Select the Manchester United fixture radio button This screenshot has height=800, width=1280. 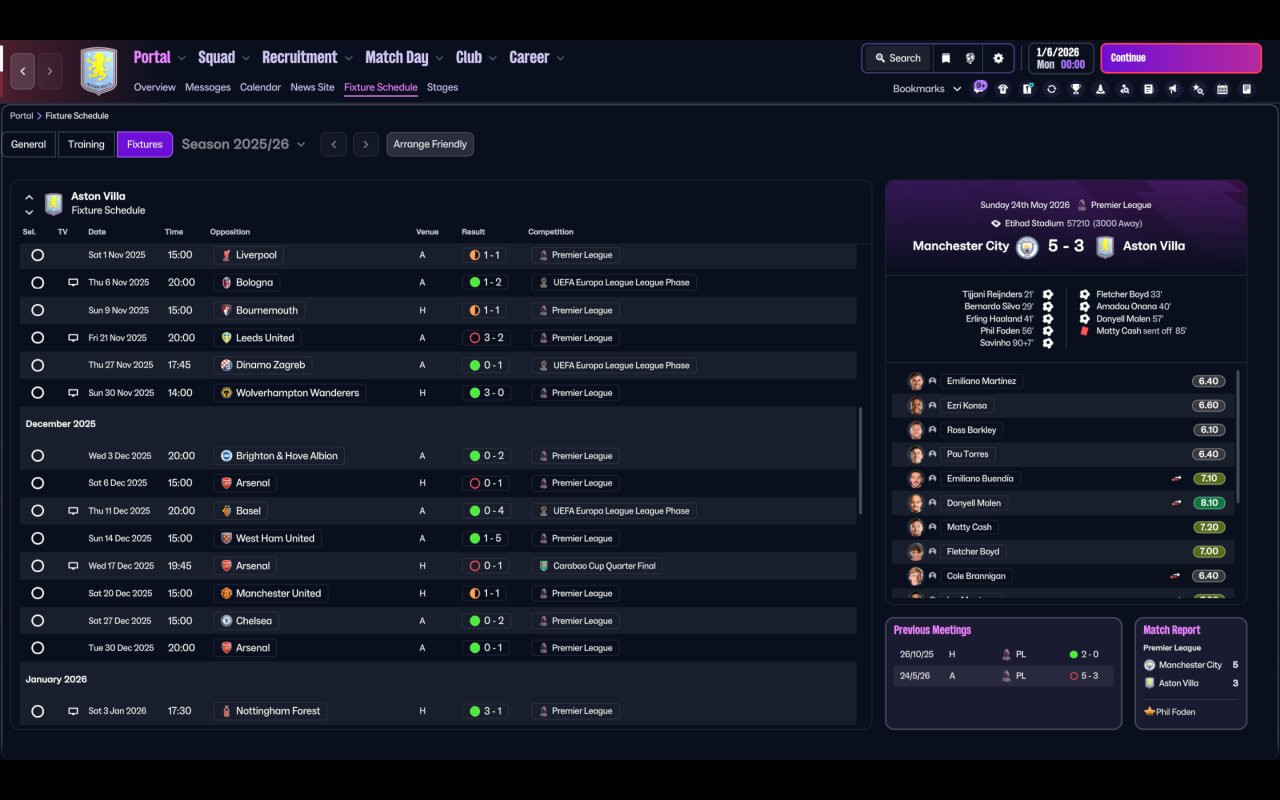point(37,593)
